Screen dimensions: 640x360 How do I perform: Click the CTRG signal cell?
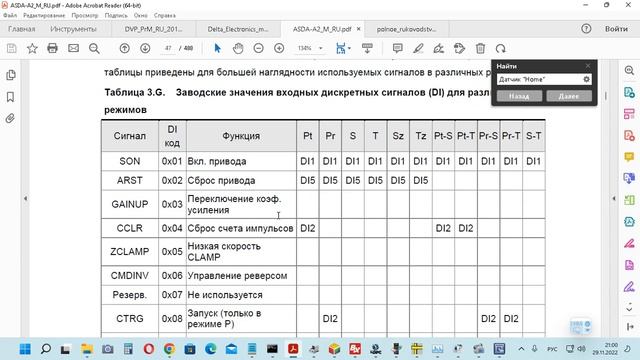(x=130, y=318)
